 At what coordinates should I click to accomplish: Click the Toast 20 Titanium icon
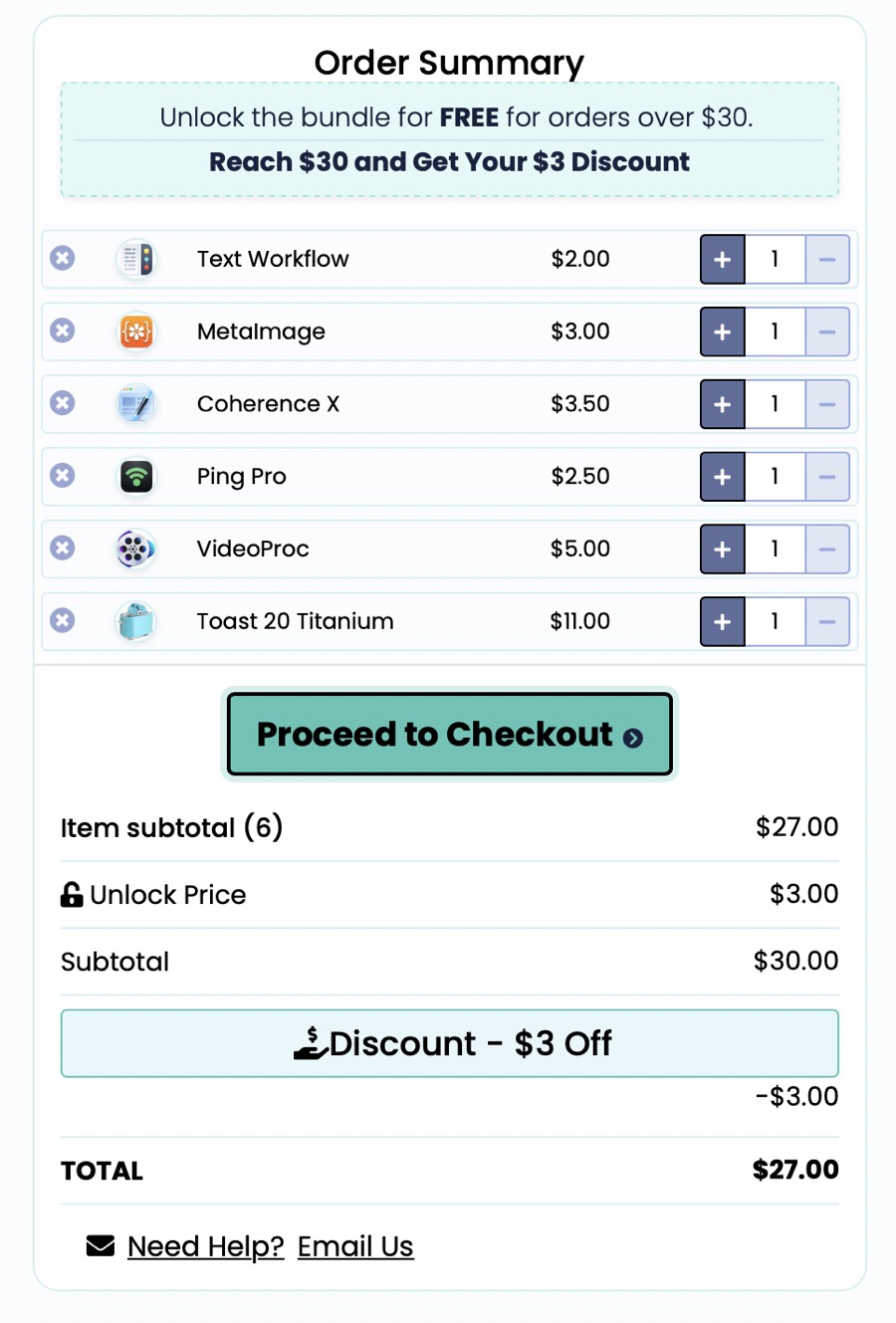136,621
